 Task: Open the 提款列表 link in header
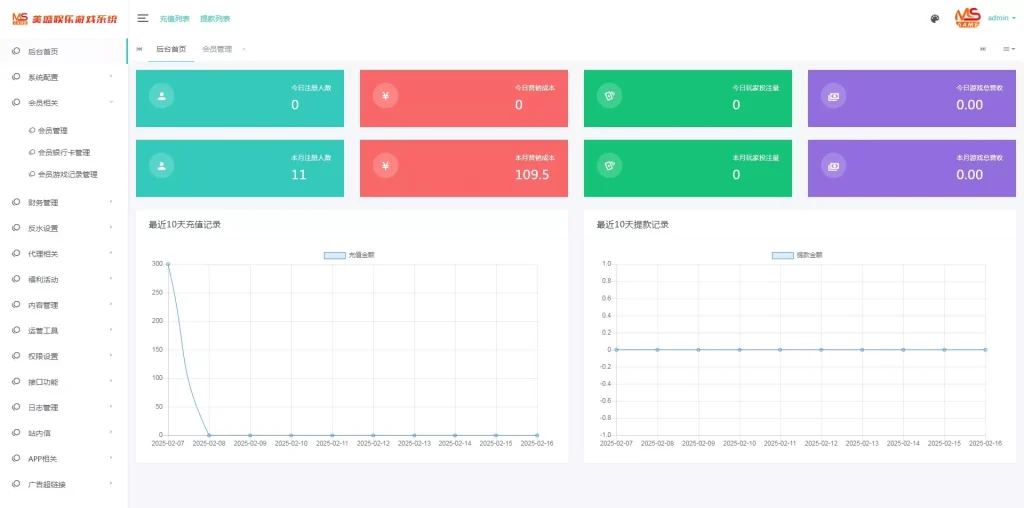[214, 19]
